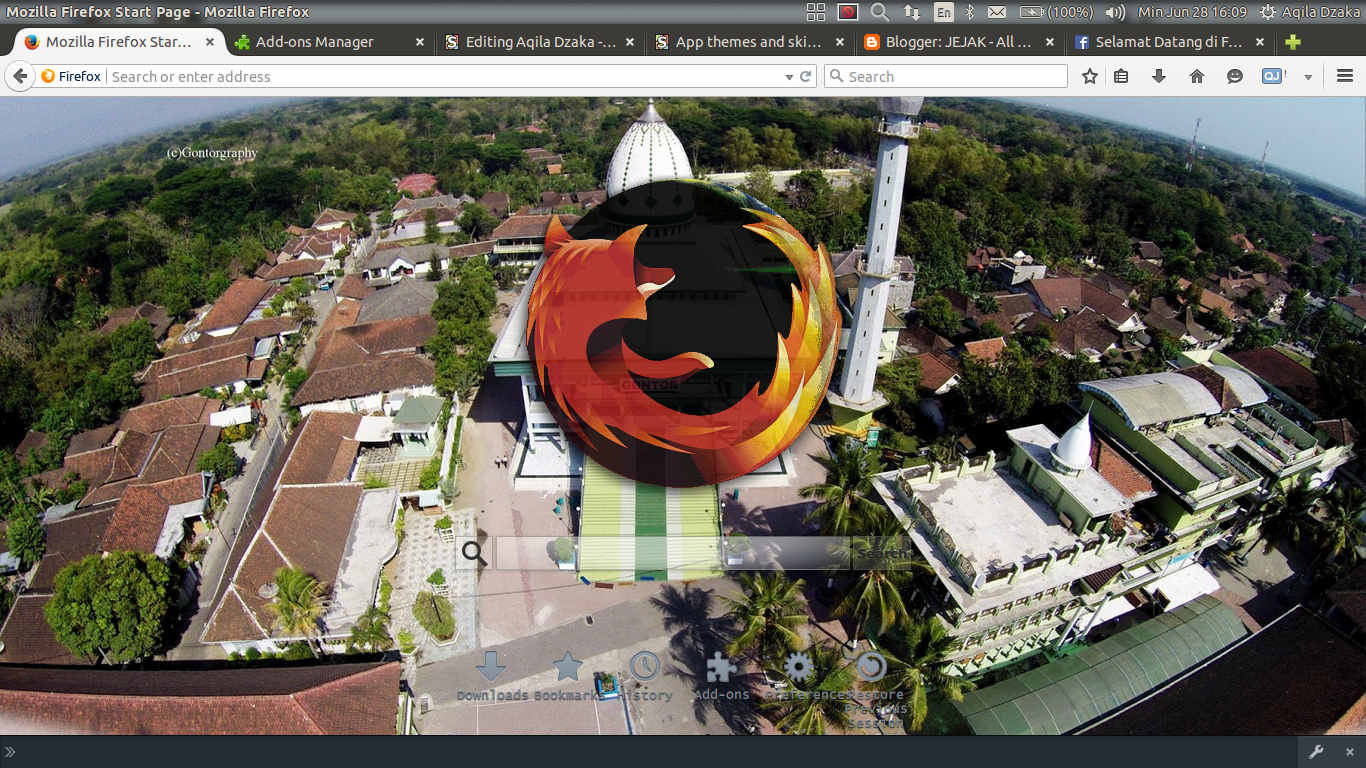1366x768 pixels.
Task: Go to Firefox home page icon
Action: tap(1197, 76)
